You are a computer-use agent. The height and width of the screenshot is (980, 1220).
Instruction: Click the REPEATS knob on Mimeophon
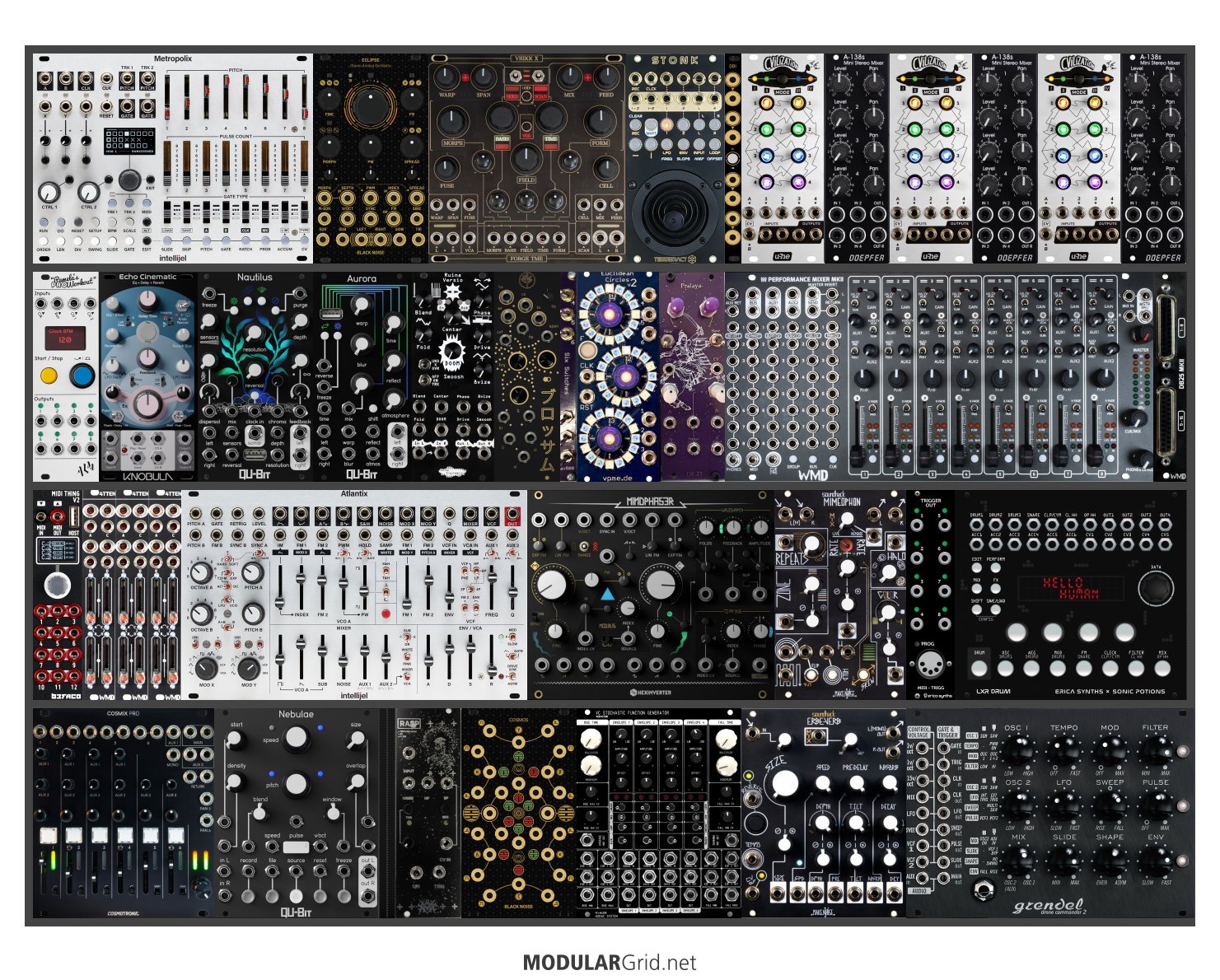(811, 542)
